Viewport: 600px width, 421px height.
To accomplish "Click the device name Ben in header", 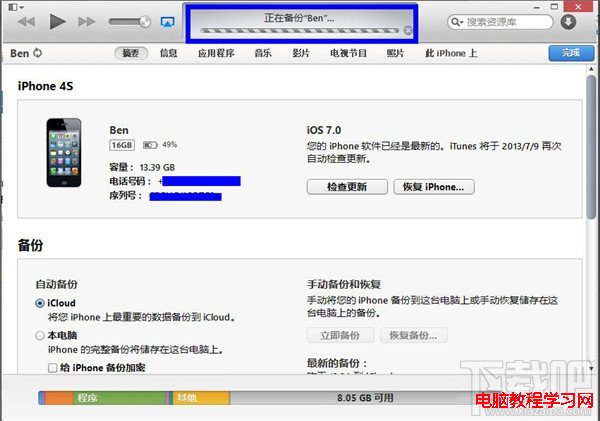I will (x=20, y=53).
